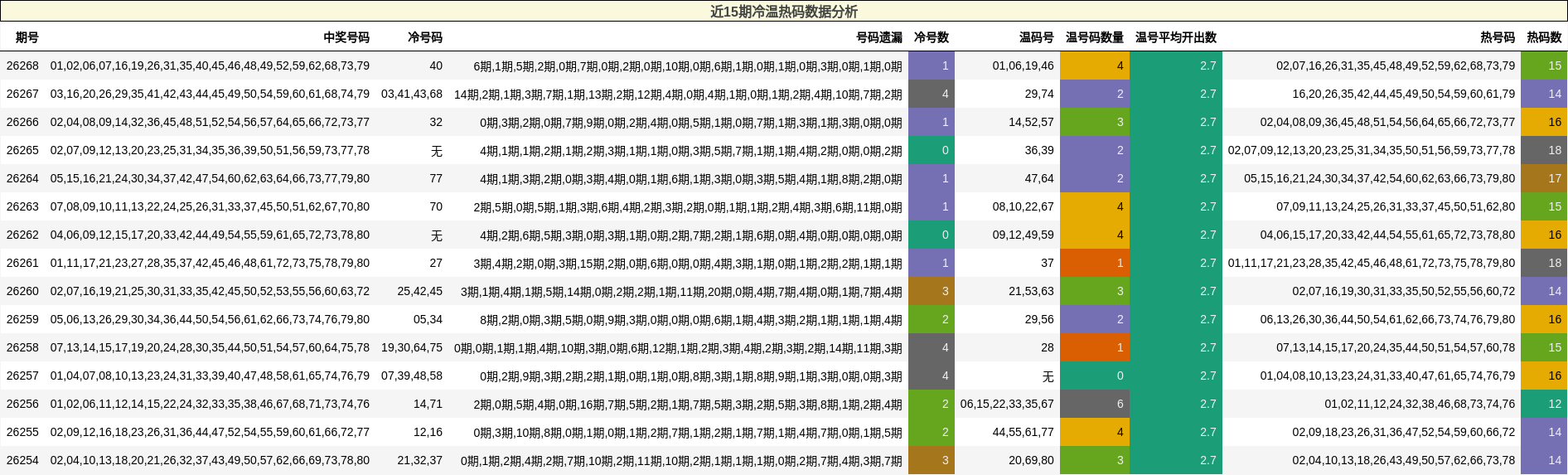
Task: Click the 冷号码 column header
Action: pos(425,37)
